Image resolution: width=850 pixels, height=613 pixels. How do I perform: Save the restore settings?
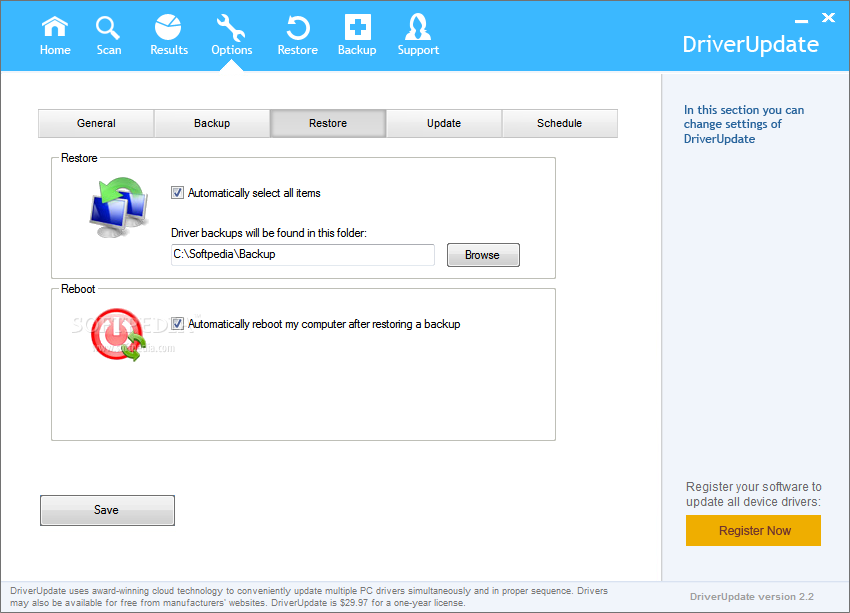click(x=107, y=510)
